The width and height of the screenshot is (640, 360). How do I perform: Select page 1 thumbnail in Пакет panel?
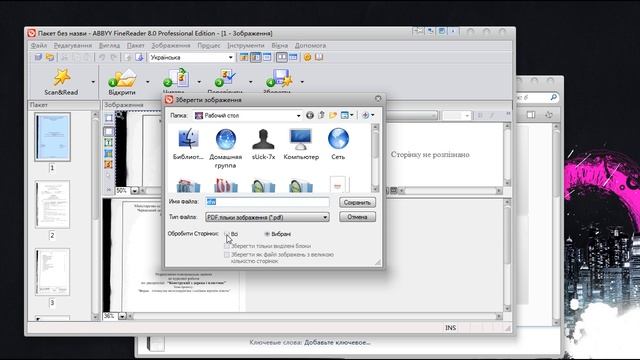[x=52, y=137]
